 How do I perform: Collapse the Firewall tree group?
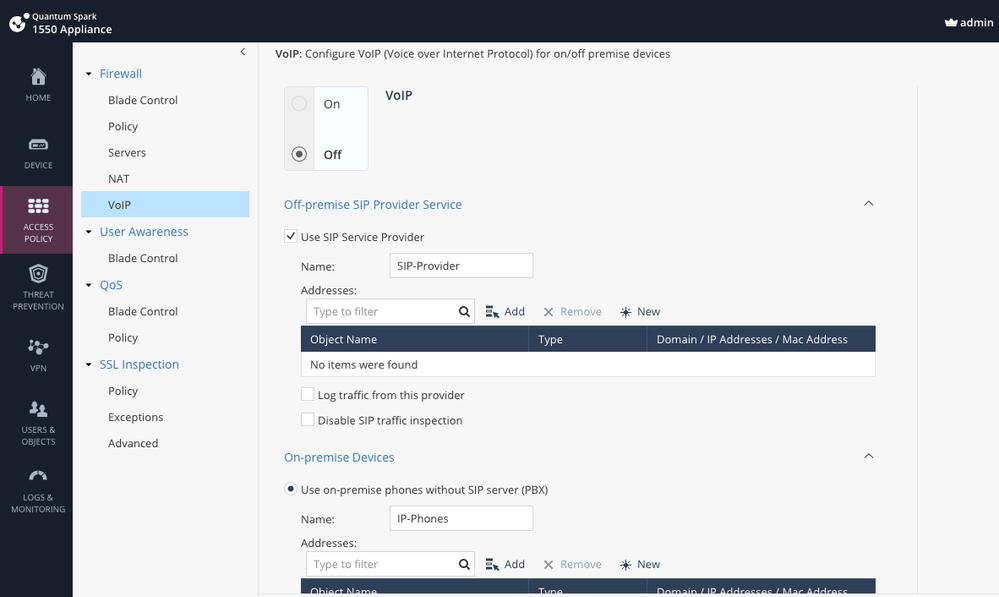point(89,74)
